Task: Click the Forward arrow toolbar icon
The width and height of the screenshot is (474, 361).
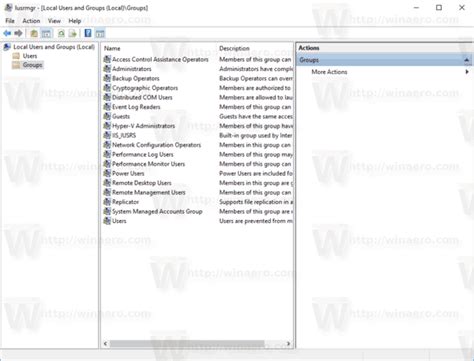Action: coord(18,33)
